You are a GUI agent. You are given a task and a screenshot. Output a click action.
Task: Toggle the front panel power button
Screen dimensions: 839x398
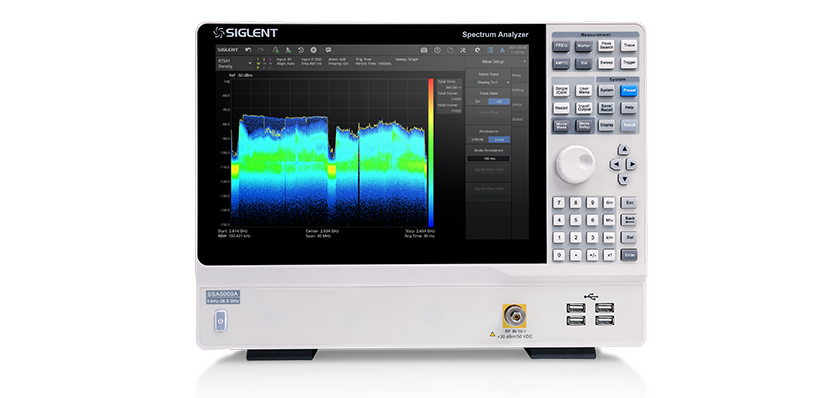tap(220, 322)
